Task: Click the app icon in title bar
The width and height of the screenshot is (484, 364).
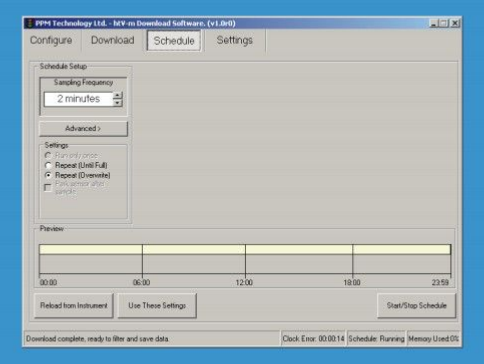Action: click(x=30, y=23)
